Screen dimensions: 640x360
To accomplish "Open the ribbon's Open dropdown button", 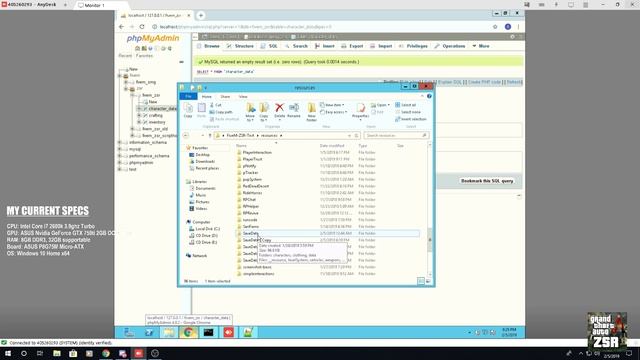I will [380, 105].
